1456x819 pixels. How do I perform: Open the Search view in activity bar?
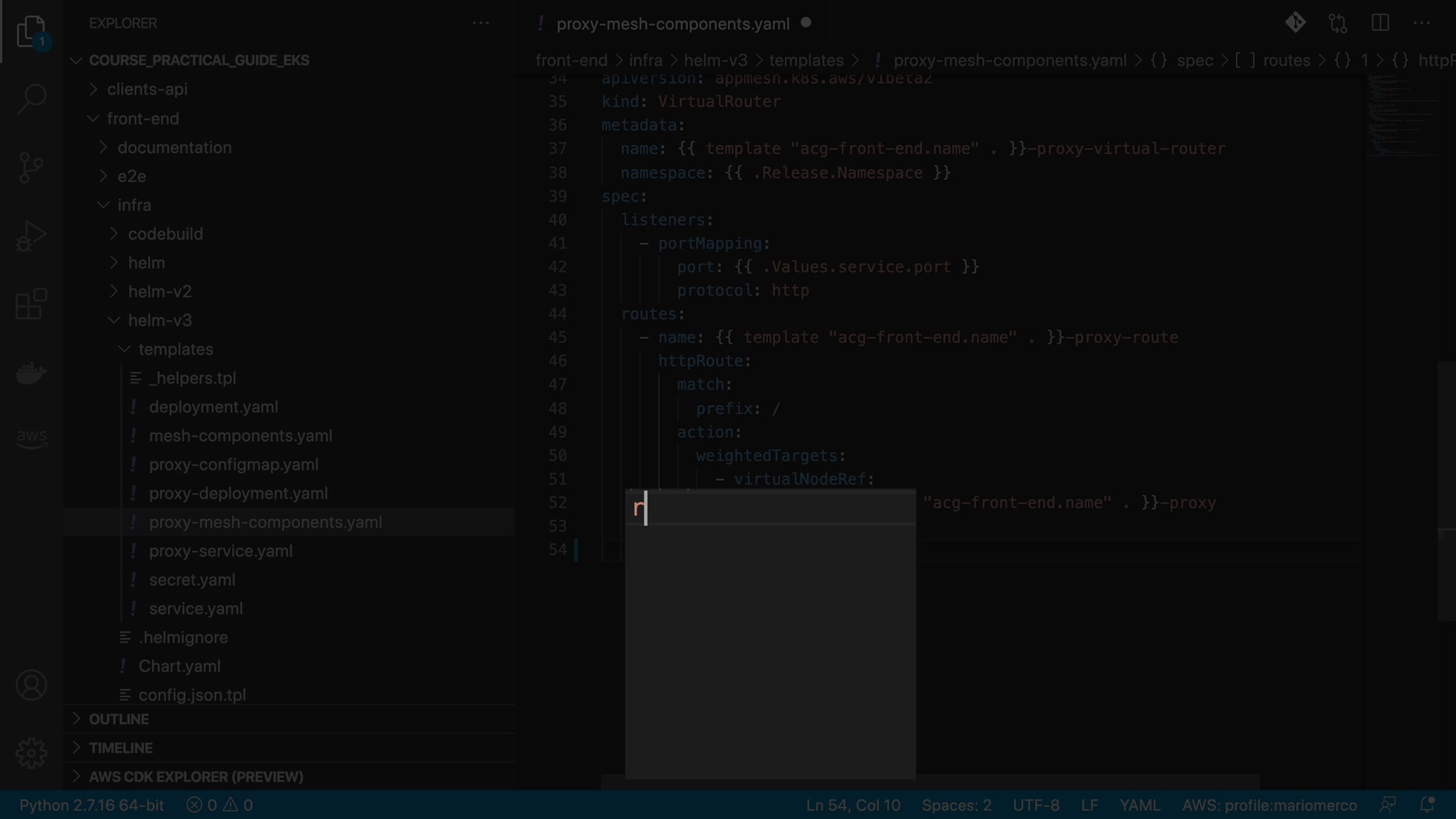[31, 99]
